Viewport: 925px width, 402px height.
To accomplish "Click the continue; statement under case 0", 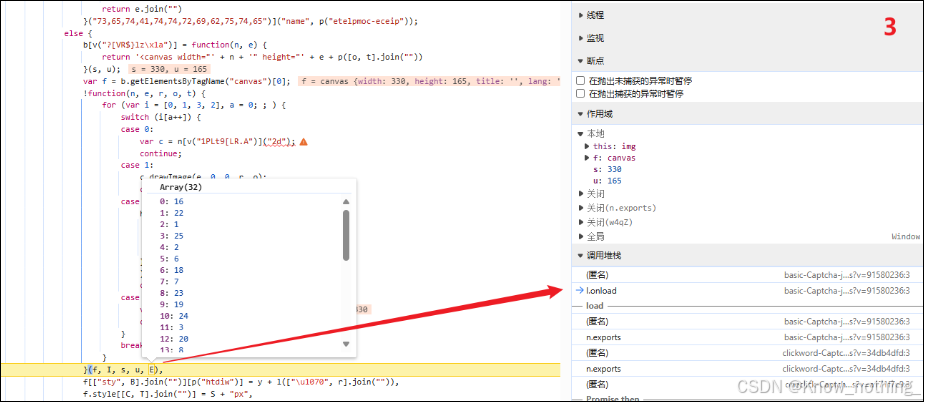I will [x=161, y=153].
